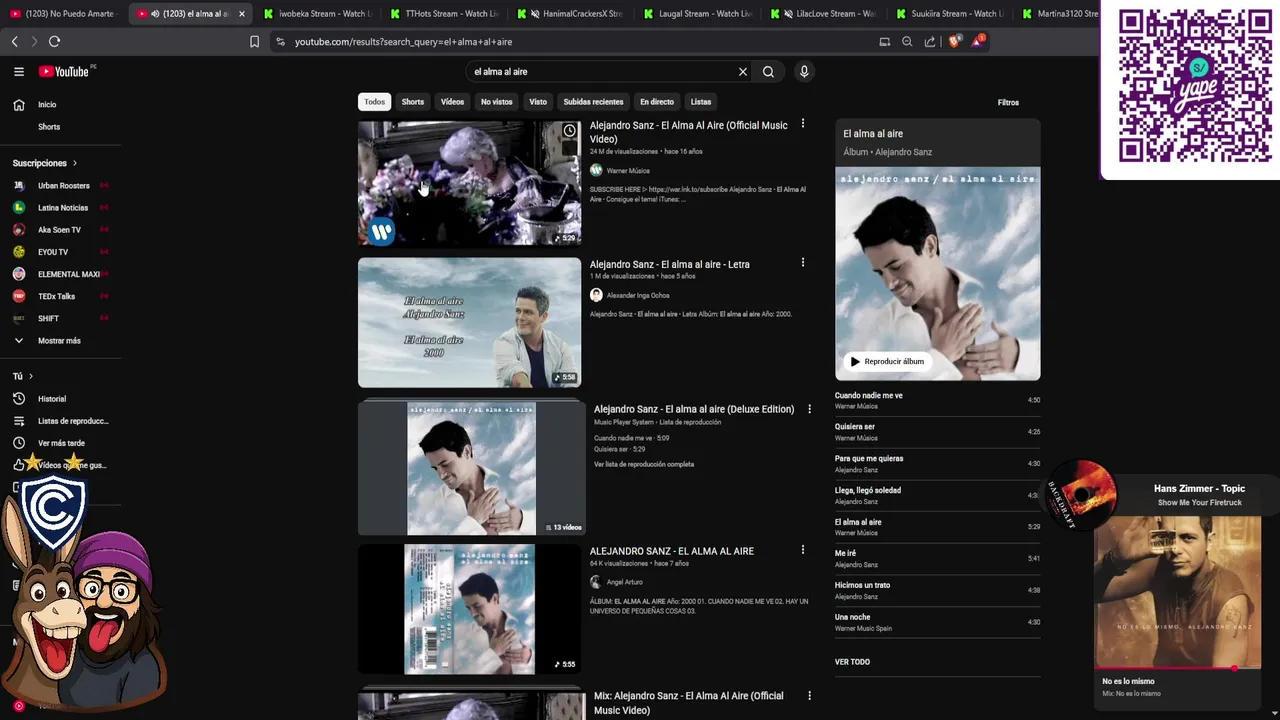Open more options for the Official Music Video result
Screen dimensions: 1280x720
[x=802, y=124]
